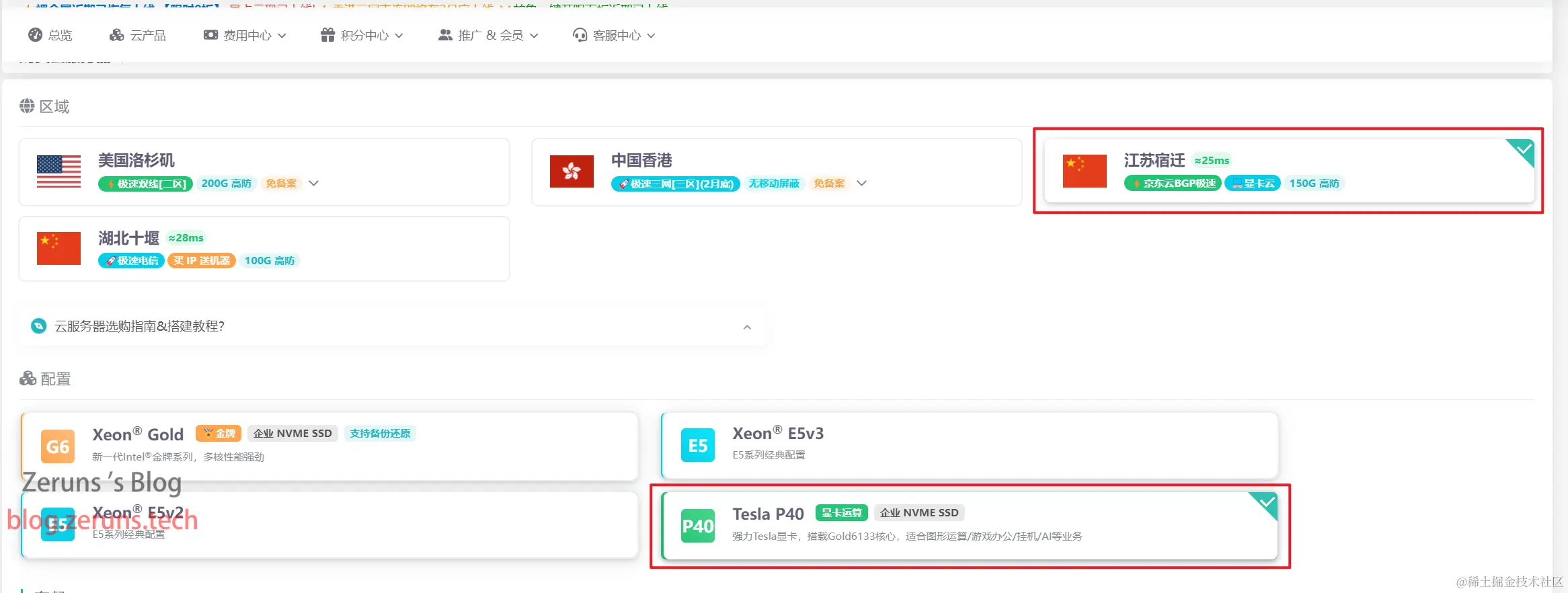Screen dimensions: 1568x593
Task: Click the 显卡云 tag
Action: [1253, 183]
